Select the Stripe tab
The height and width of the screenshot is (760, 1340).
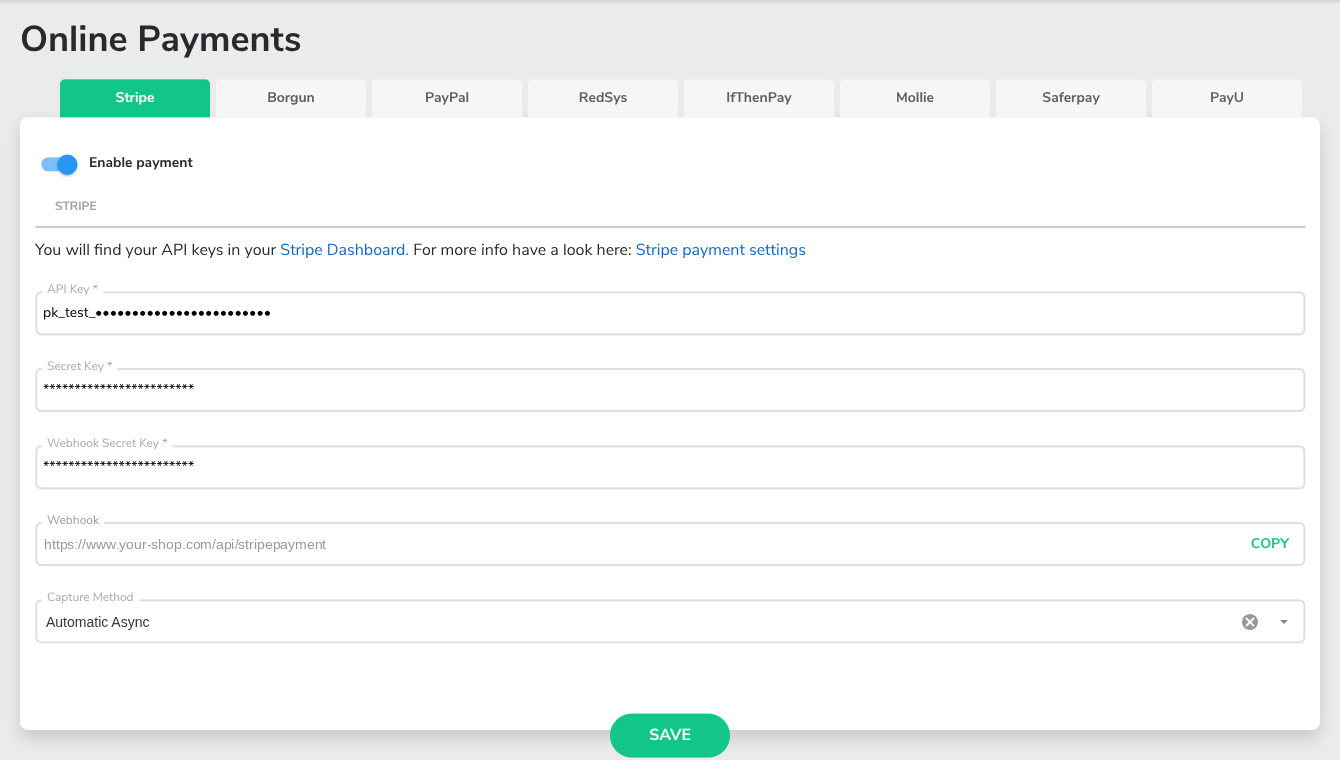(x=135, y=98)
